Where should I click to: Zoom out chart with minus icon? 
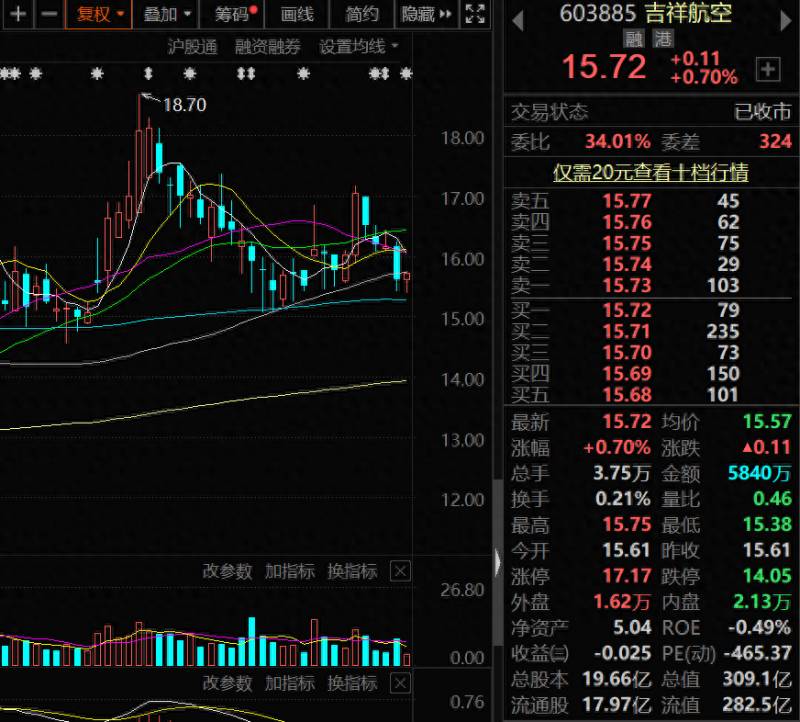pos(49,14)
